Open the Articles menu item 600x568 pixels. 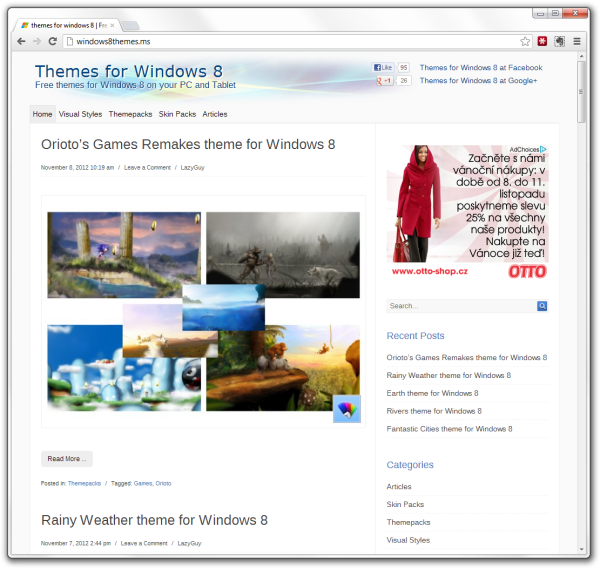pos(215,114)
